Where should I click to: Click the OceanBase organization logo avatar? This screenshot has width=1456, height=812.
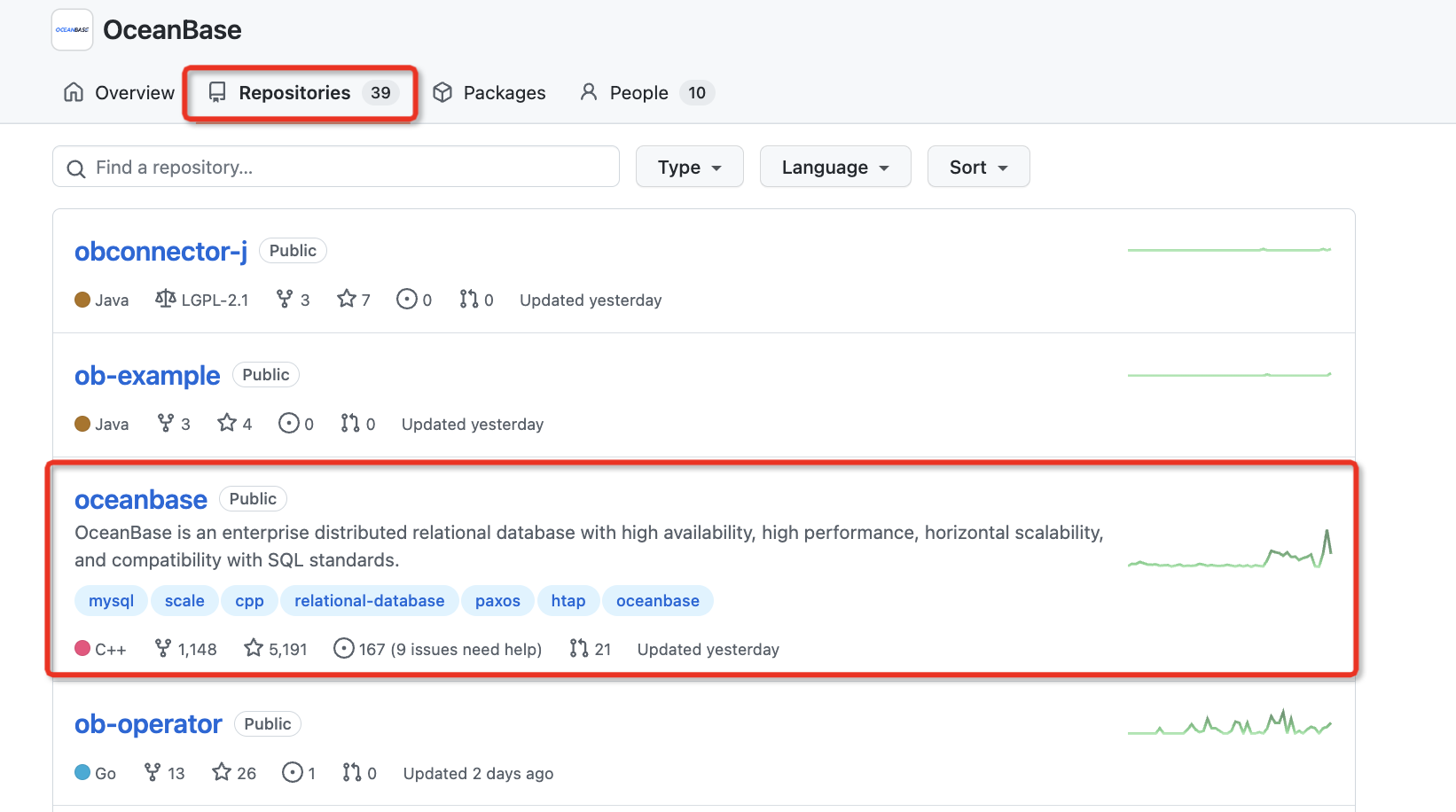click(72, 30)
